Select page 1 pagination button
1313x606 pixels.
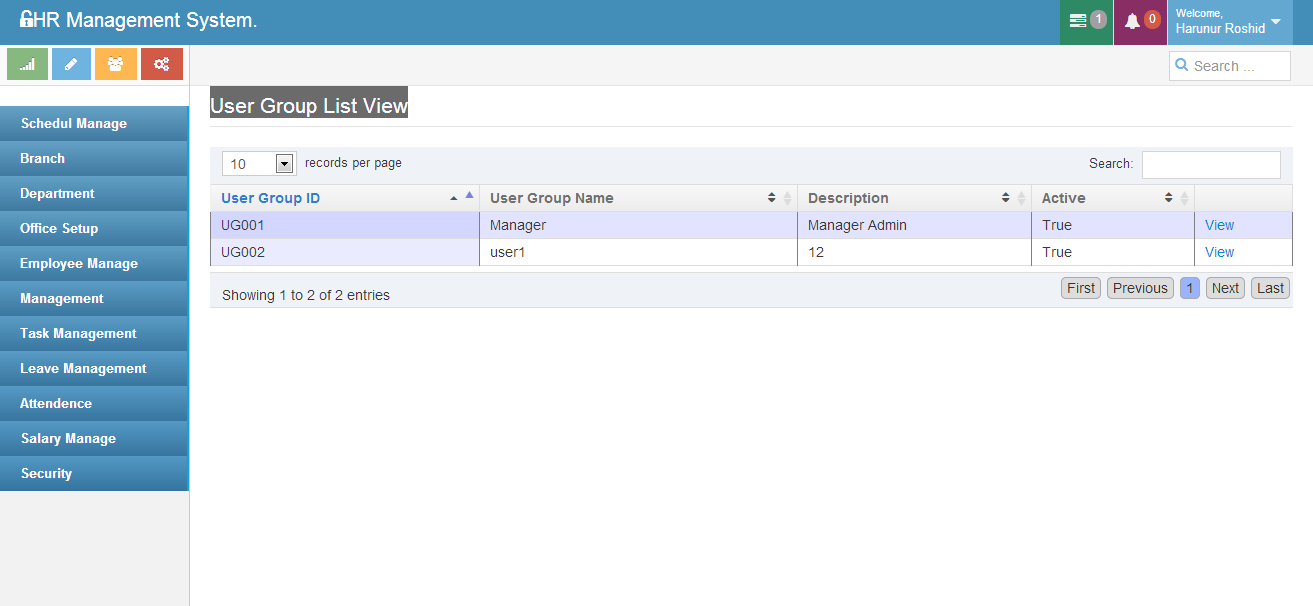(1189, 288)
